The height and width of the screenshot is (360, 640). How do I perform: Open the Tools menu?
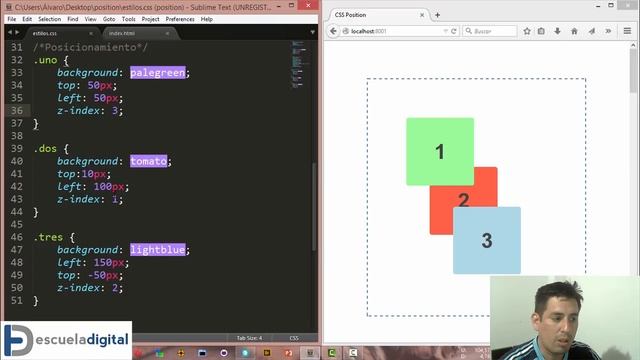128,19
